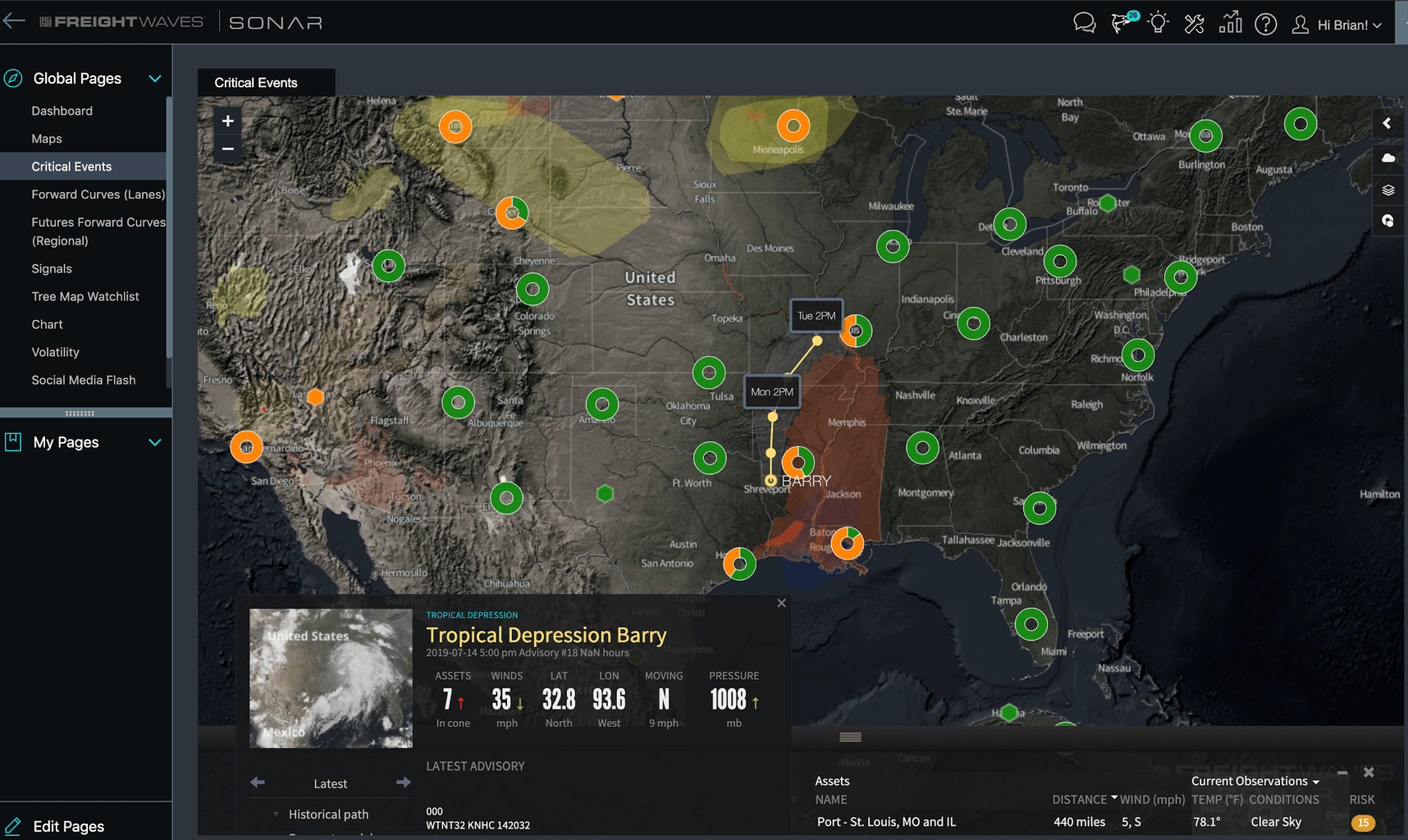Click the orange asset marker near San Diego
This screenshot has width=1408, height=840.
point(246,447)
